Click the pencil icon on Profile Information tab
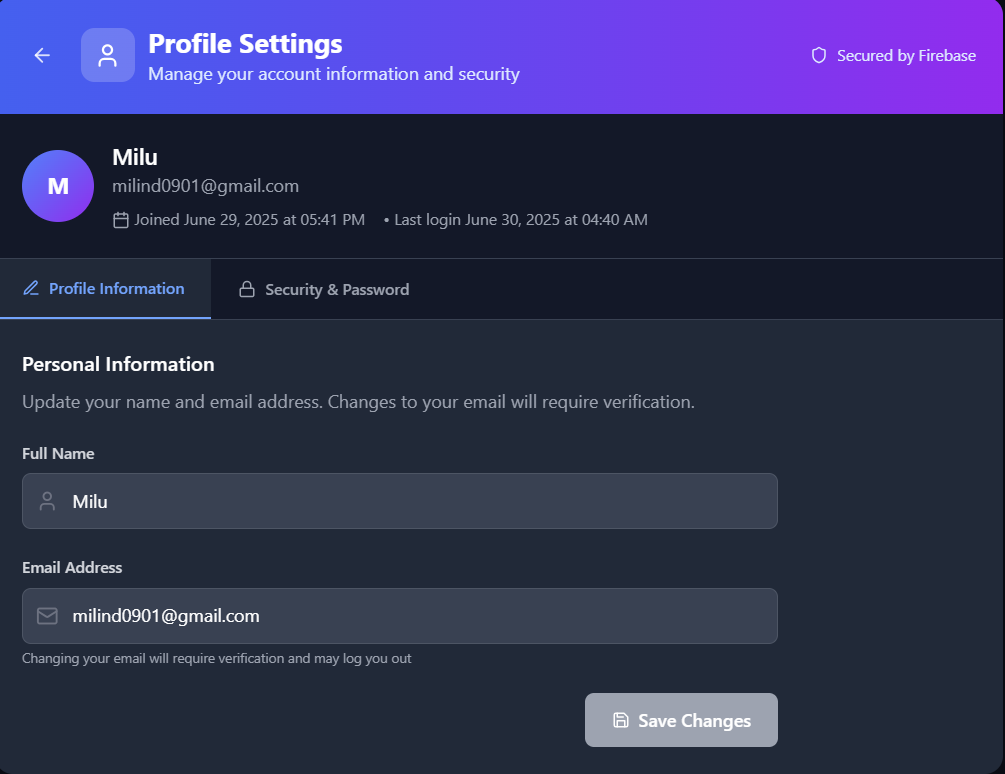This screenshot has height=774, width=1005. pyautogui.click(x=31, y=289)
